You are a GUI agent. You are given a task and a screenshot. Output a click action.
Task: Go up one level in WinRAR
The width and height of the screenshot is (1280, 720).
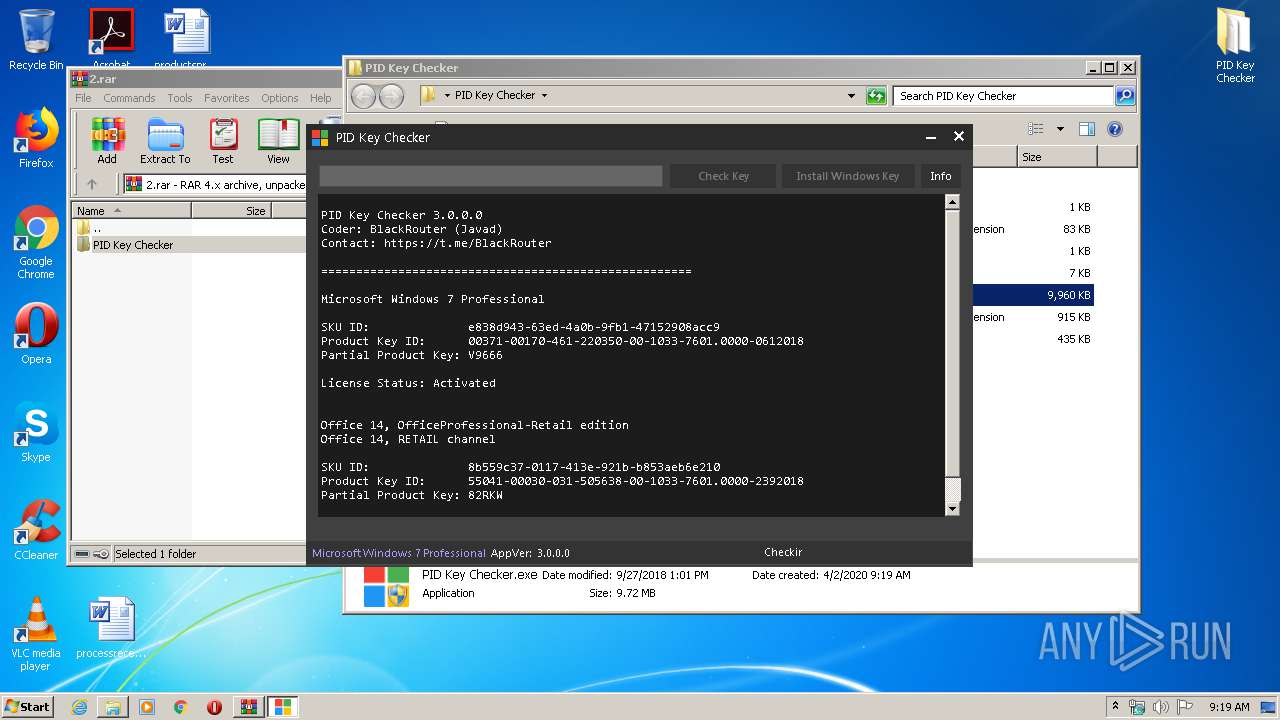92,184
